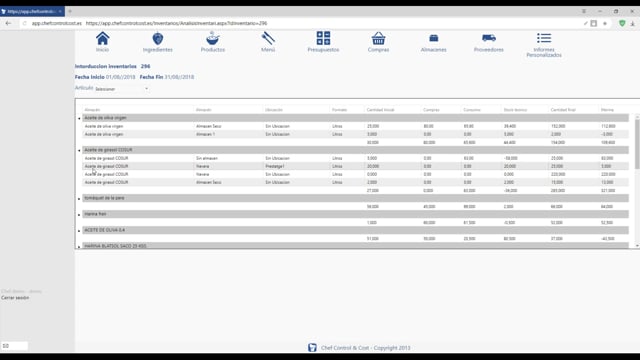Click the Productos menu label
This screenshot has width=640, height=360.
213,49
